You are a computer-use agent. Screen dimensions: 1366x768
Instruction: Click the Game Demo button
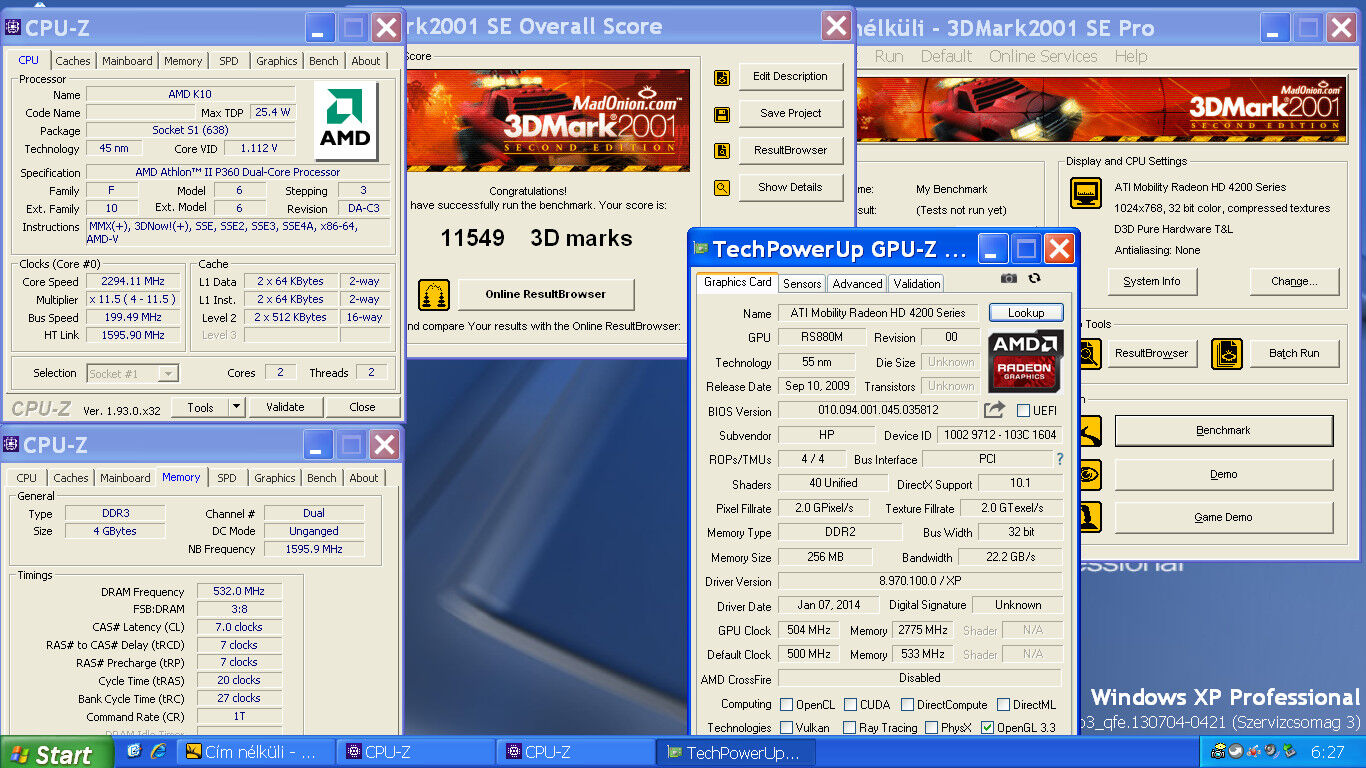coord(1224,518)
